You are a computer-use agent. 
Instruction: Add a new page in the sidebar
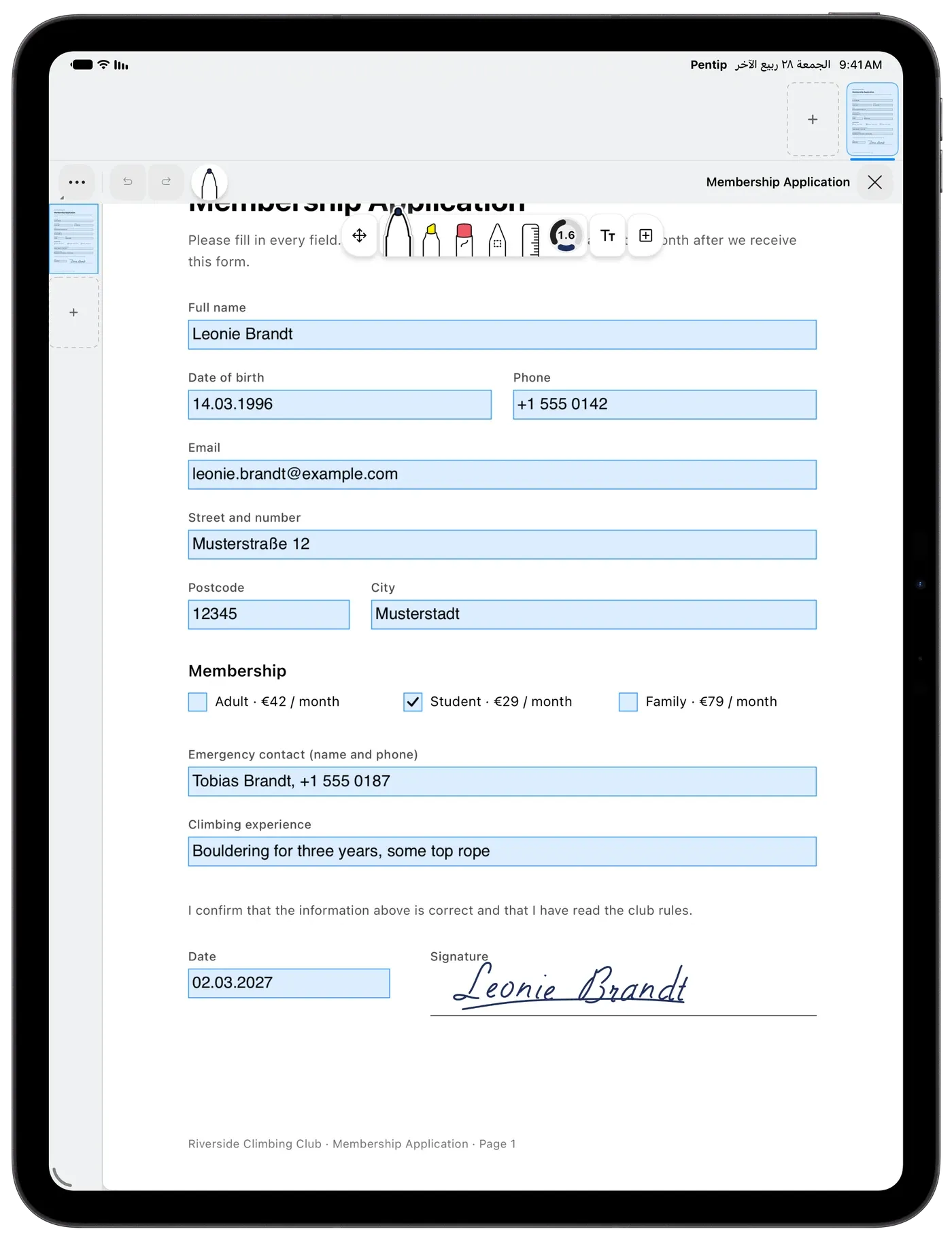coord(74,313)
